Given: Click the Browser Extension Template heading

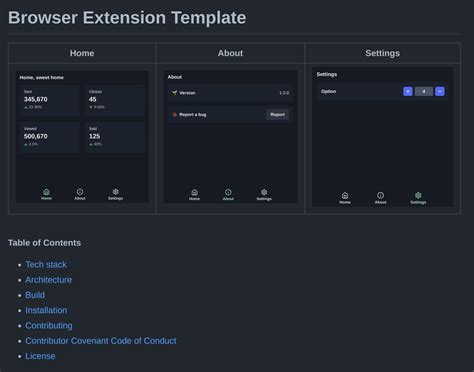Looking at the screenshot, I should [x=127, y=18].
